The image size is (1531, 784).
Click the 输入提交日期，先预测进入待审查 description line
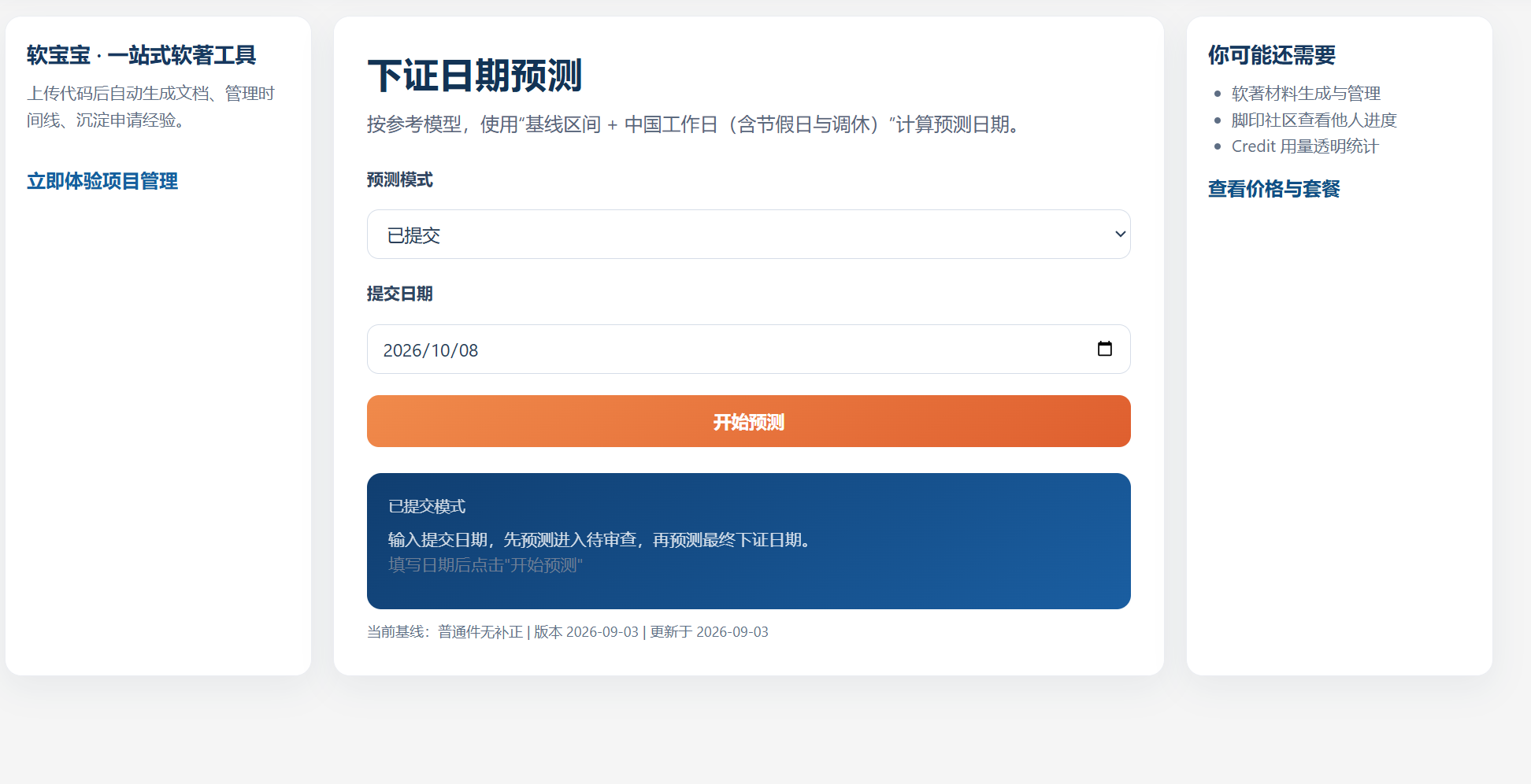click(x=602, y=540)
